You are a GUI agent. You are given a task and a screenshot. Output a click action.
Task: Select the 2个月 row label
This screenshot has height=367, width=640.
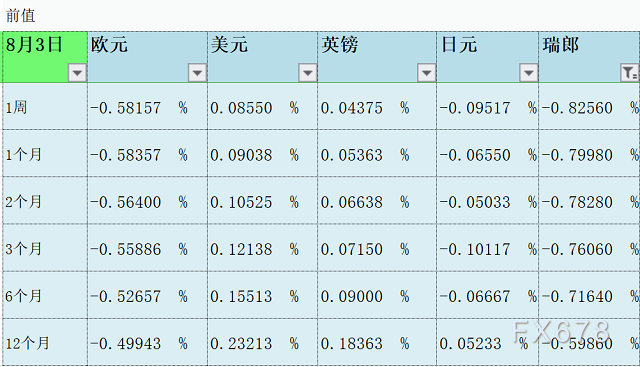[44, 200]
